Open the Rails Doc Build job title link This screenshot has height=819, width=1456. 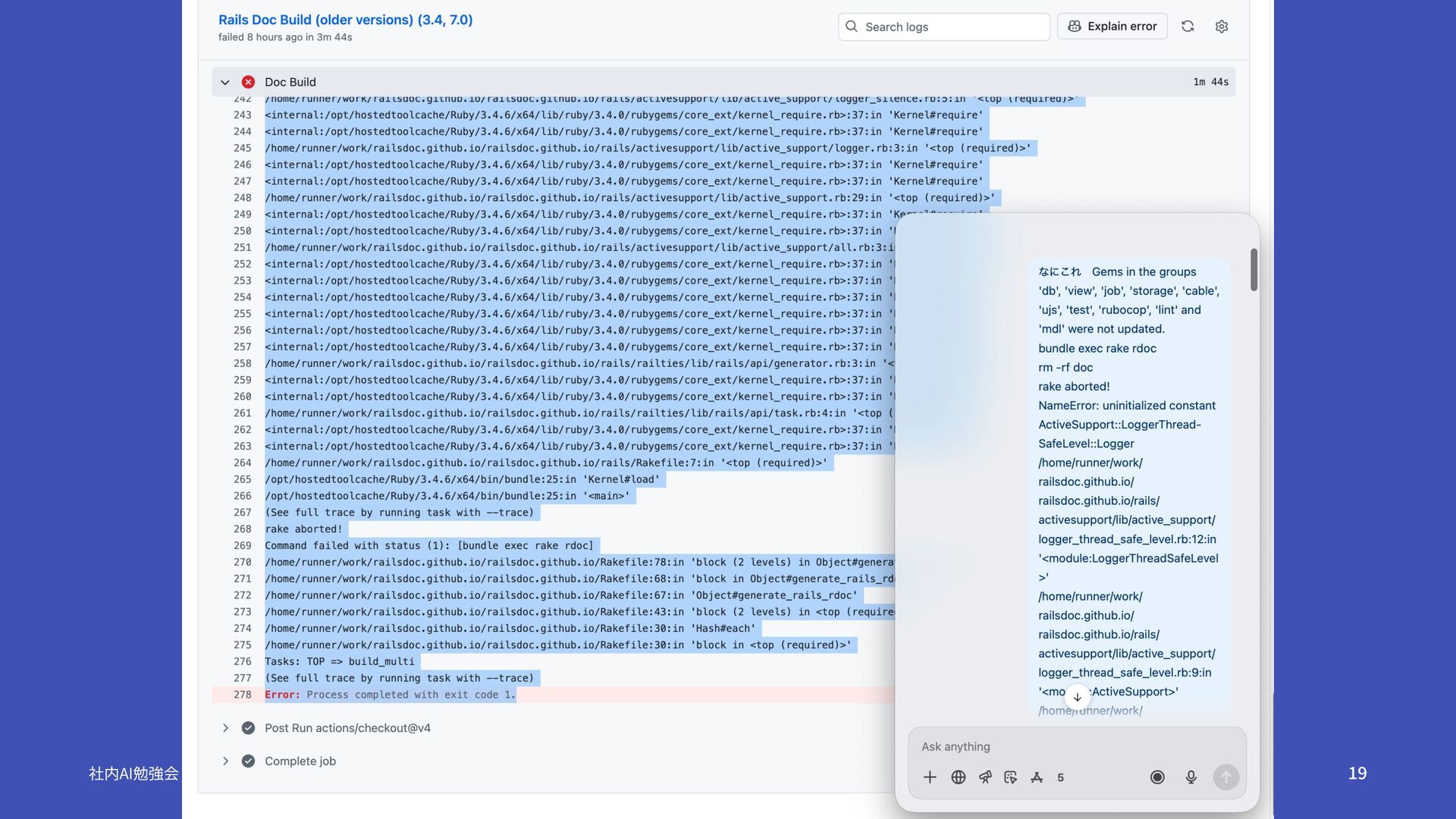coord(345,20)
